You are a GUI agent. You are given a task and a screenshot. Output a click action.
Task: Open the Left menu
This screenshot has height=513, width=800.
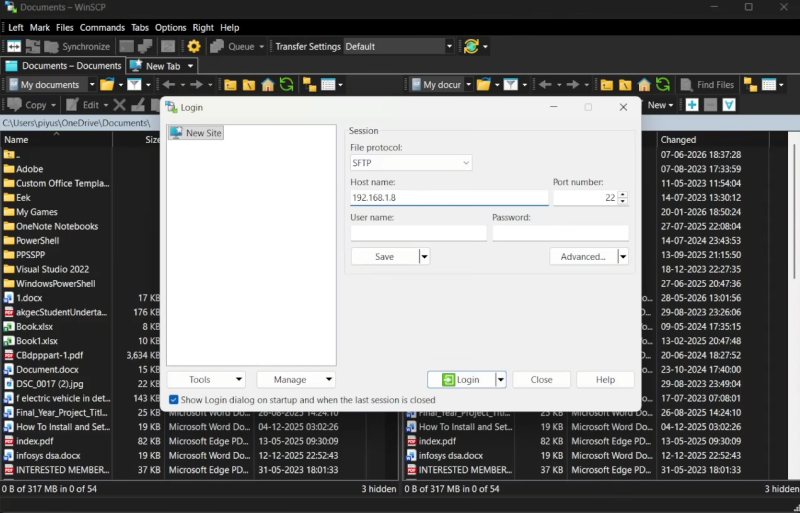(16, 28)
